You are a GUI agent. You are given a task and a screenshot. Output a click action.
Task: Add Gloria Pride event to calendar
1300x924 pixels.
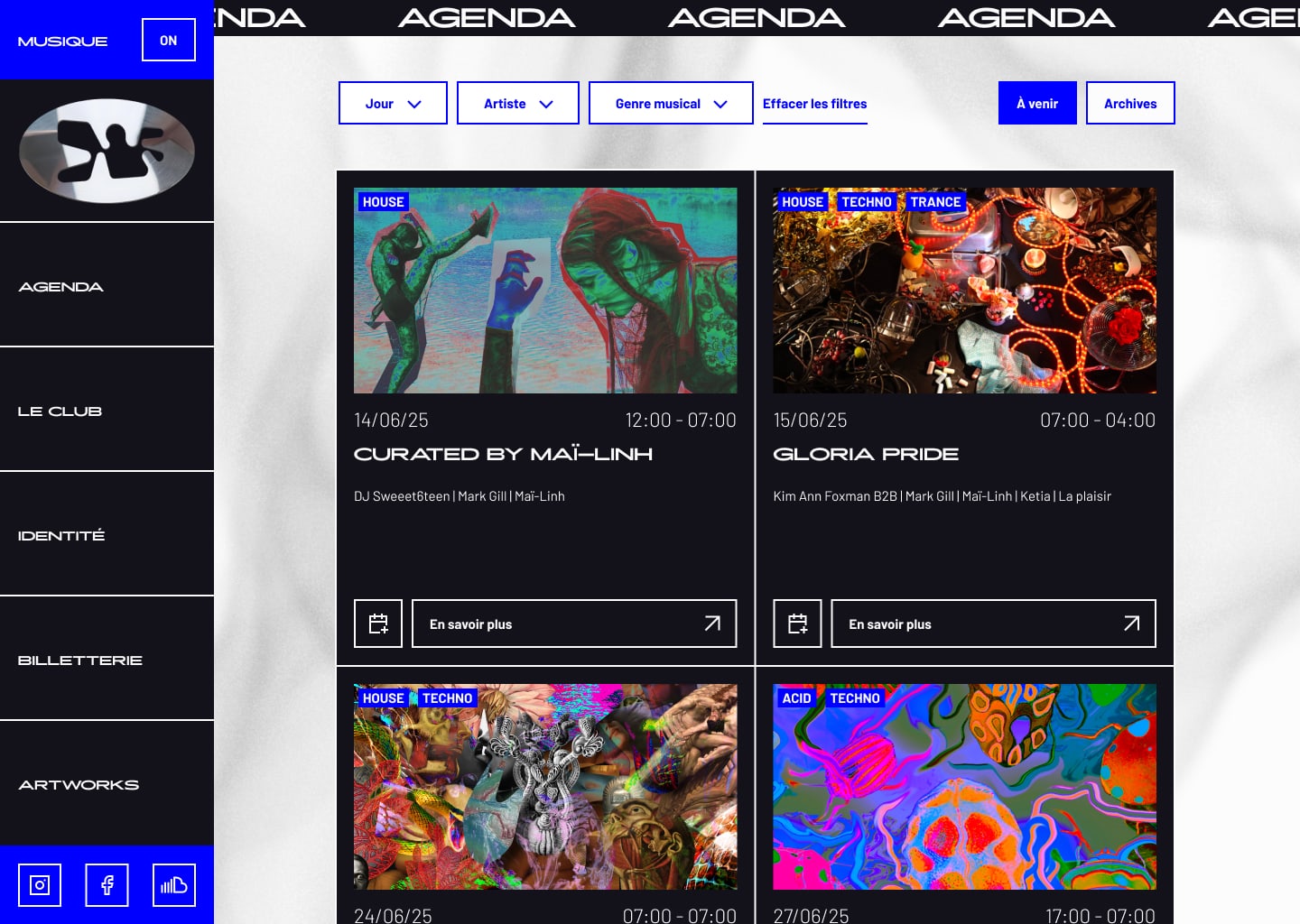click(797, 624)
